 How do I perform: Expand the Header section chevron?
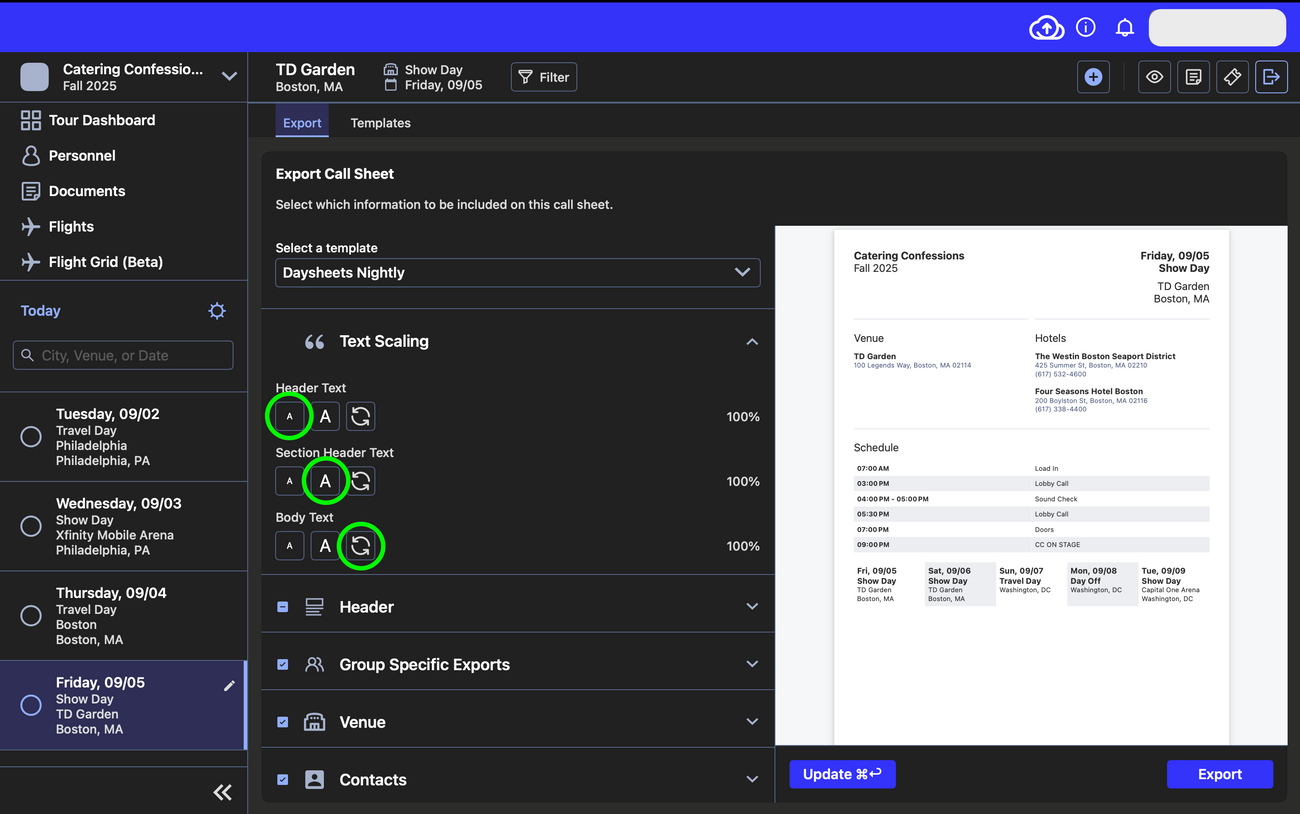[x=752, y=607]
